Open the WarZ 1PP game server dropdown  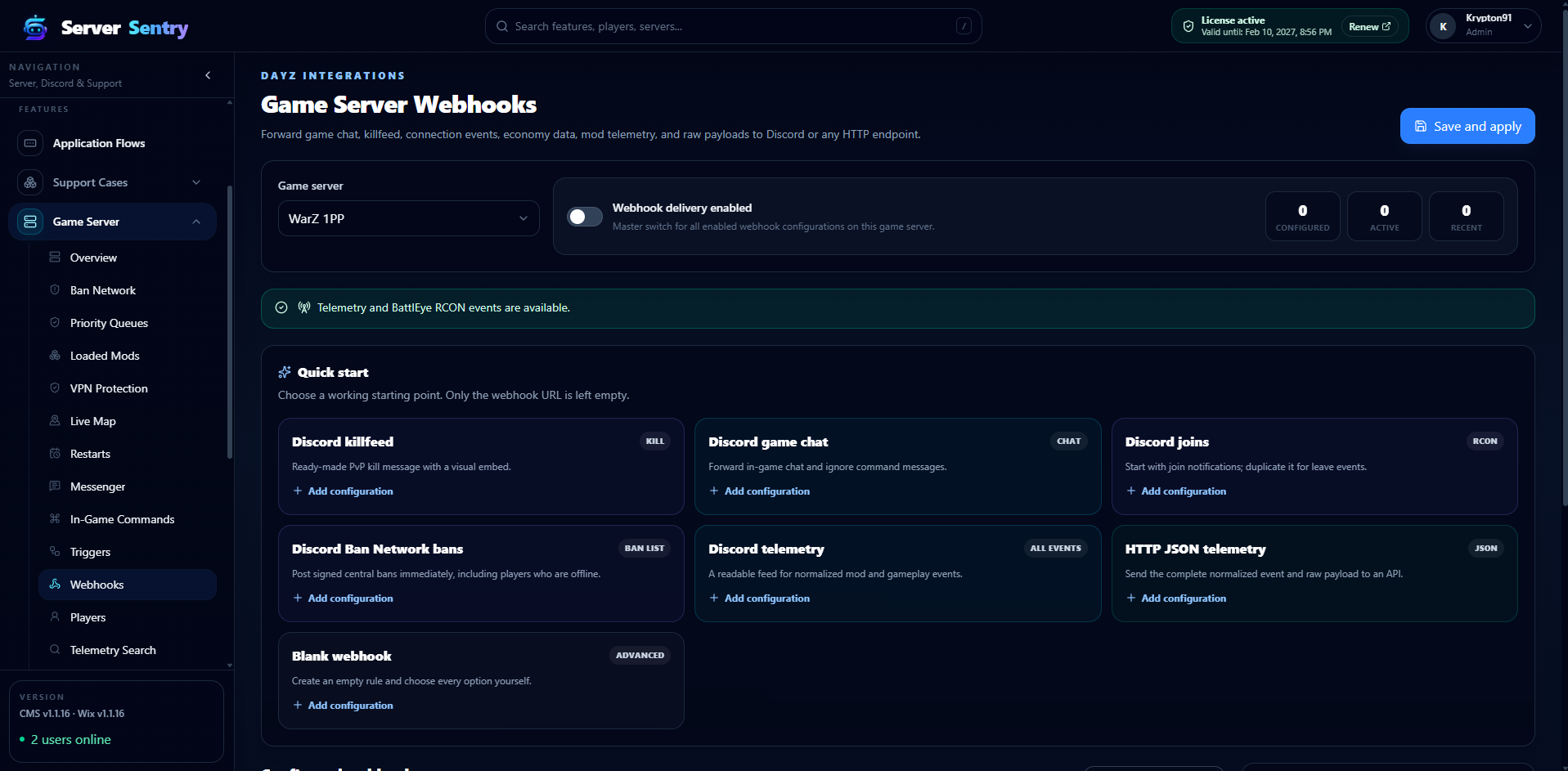tap(408, 218)
